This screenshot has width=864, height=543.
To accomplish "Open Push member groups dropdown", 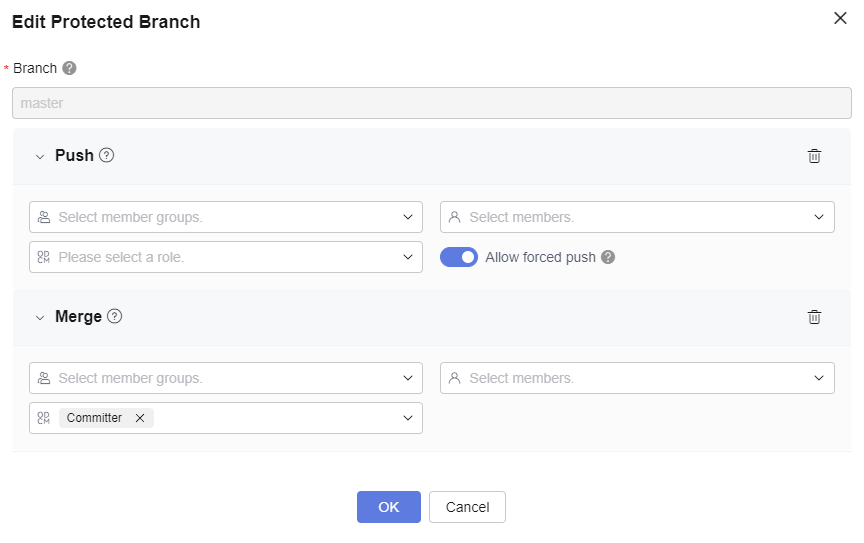I will (x=225, y=217).
